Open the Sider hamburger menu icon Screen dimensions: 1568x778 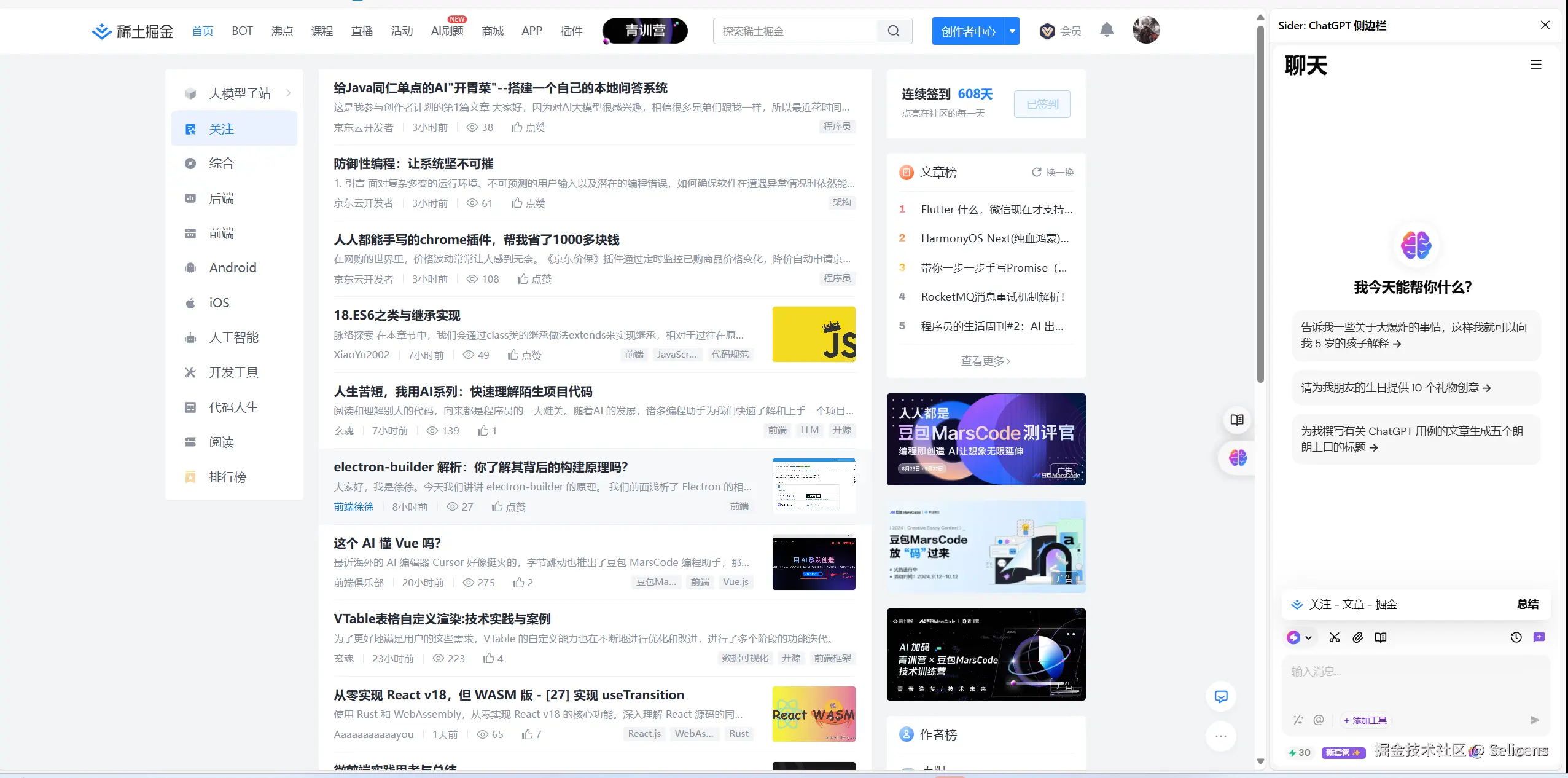1535,65
